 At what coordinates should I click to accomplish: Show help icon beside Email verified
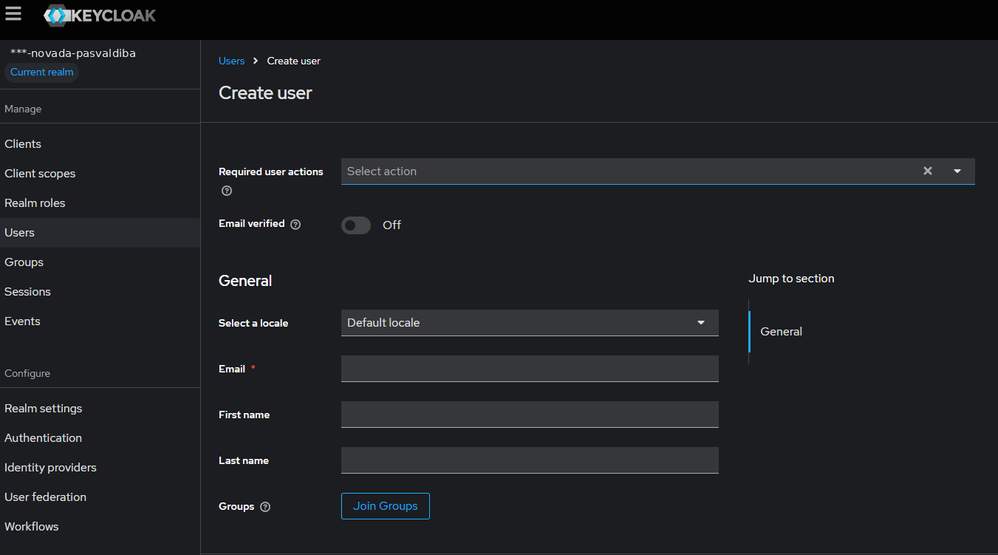coord(295,224)
